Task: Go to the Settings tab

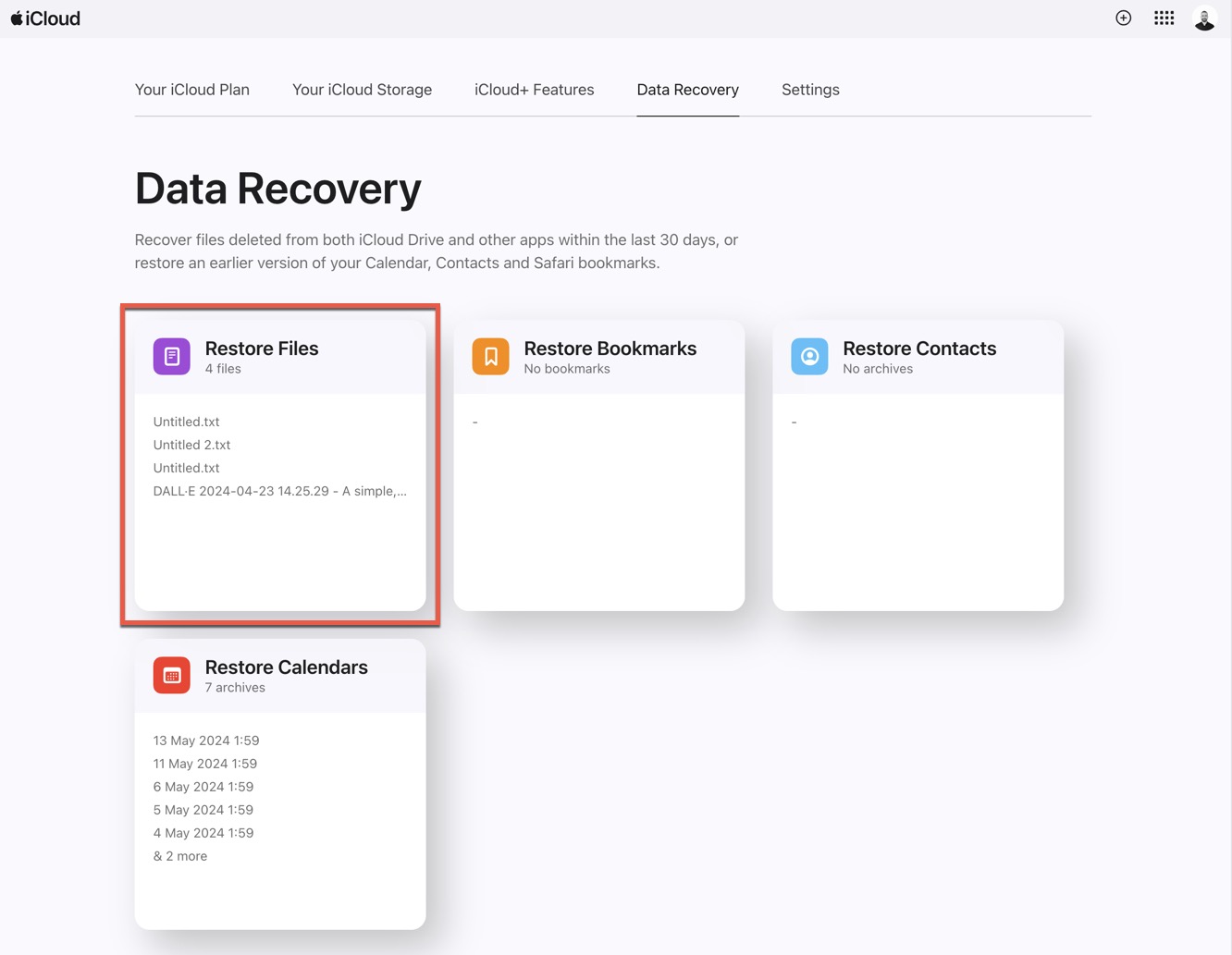Action: (810, 90)
